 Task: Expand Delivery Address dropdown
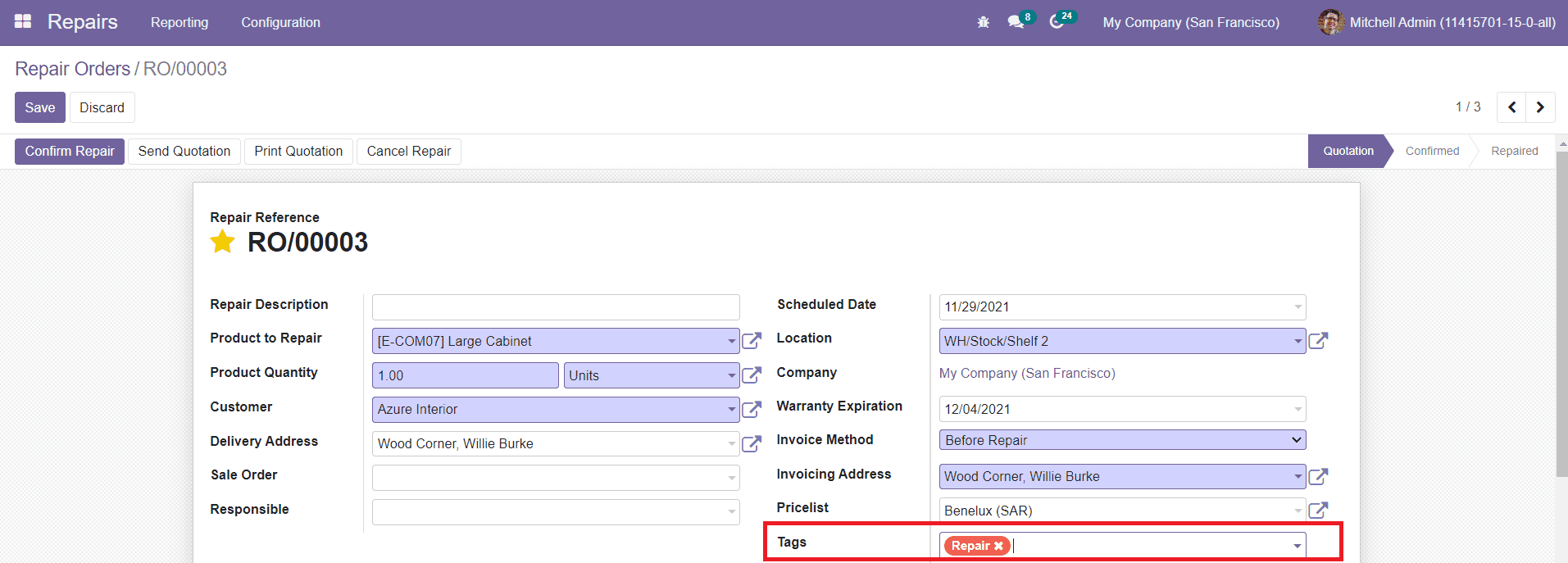point(731,443)
